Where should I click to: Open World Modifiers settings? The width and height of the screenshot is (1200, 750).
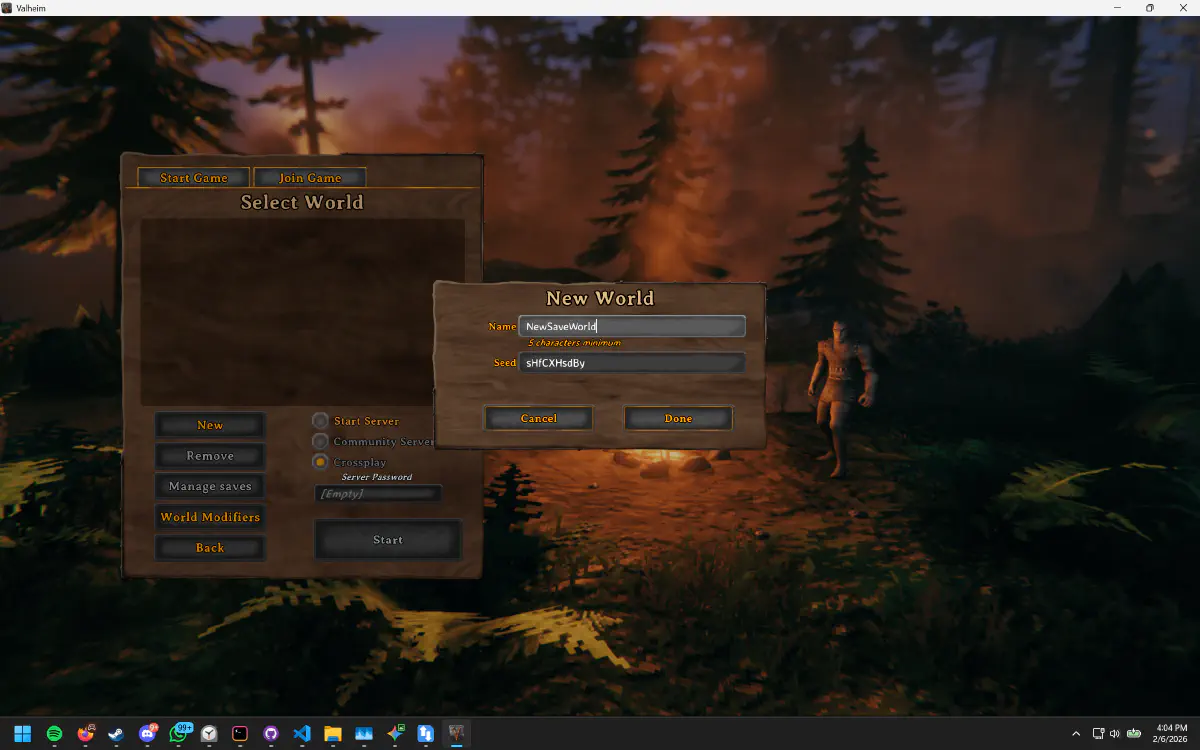click(210, 517)
